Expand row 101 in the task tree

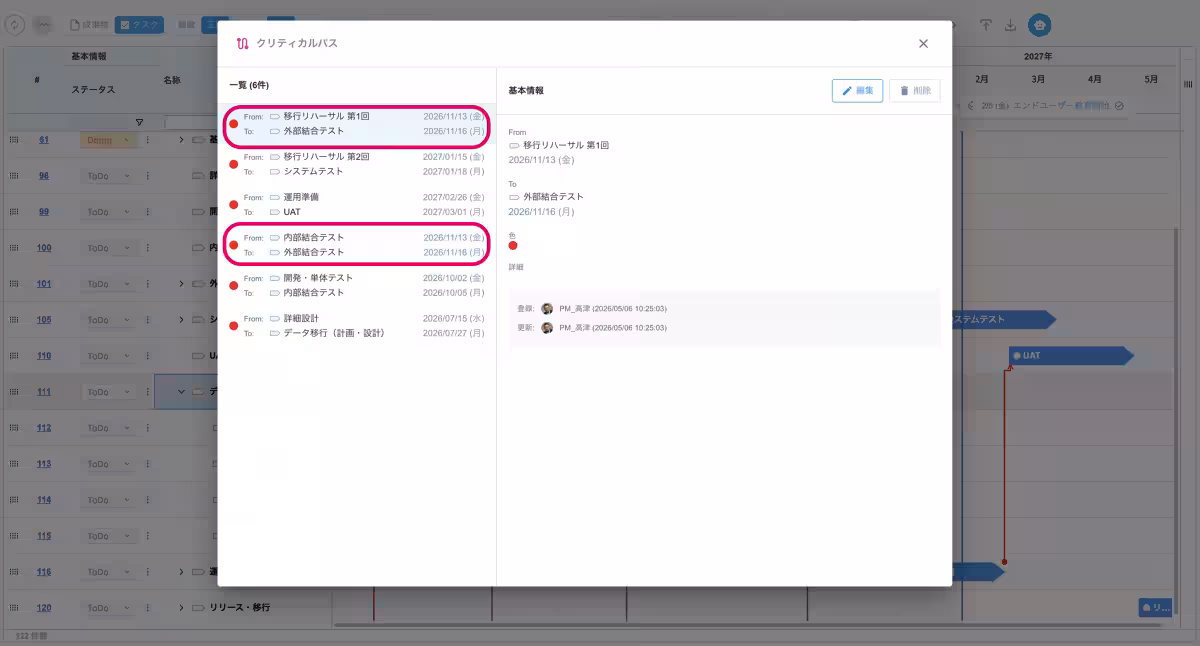[182, 284]
